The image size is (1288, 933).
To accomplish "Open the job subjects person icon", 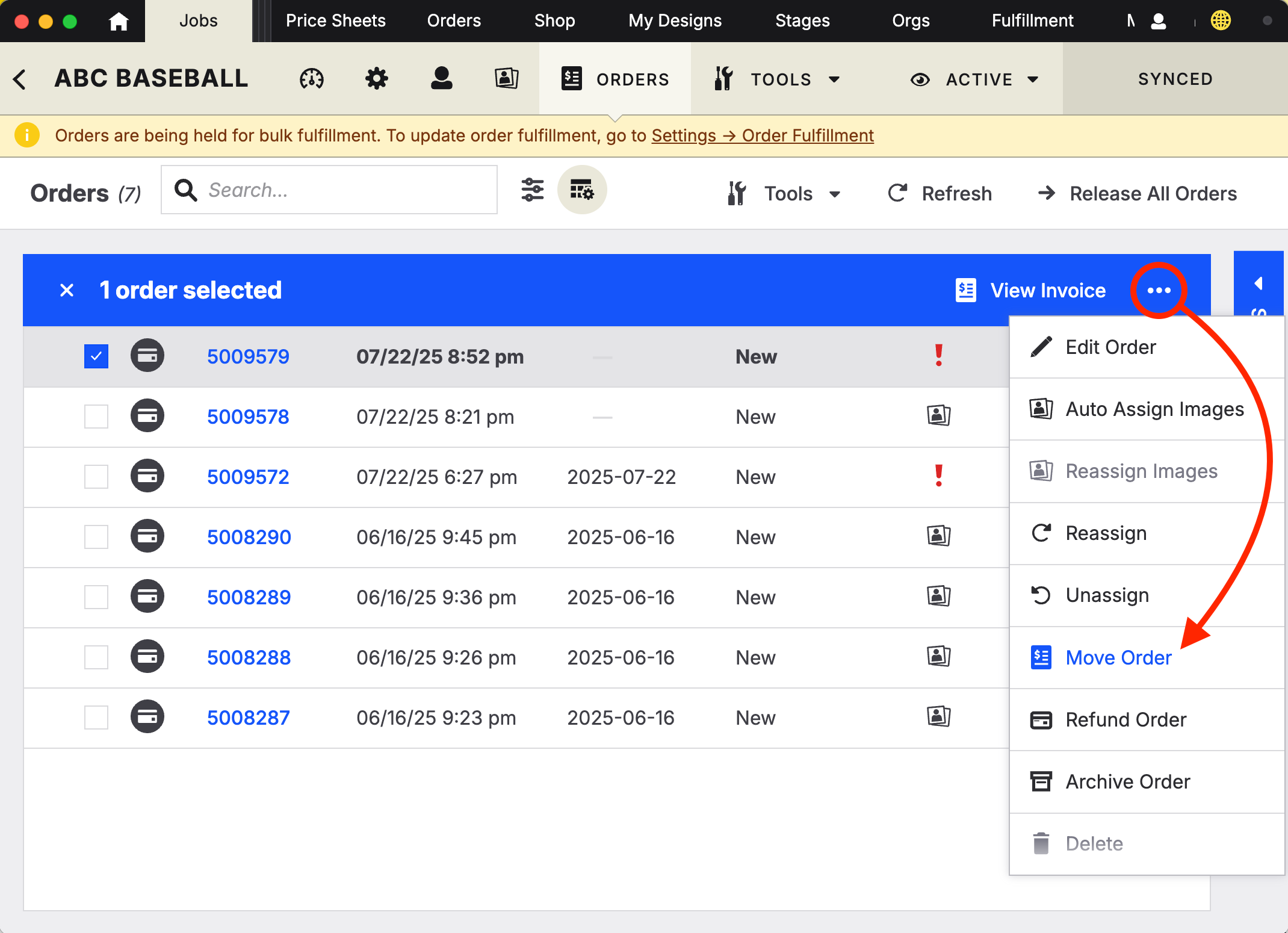I will [441, 79].
